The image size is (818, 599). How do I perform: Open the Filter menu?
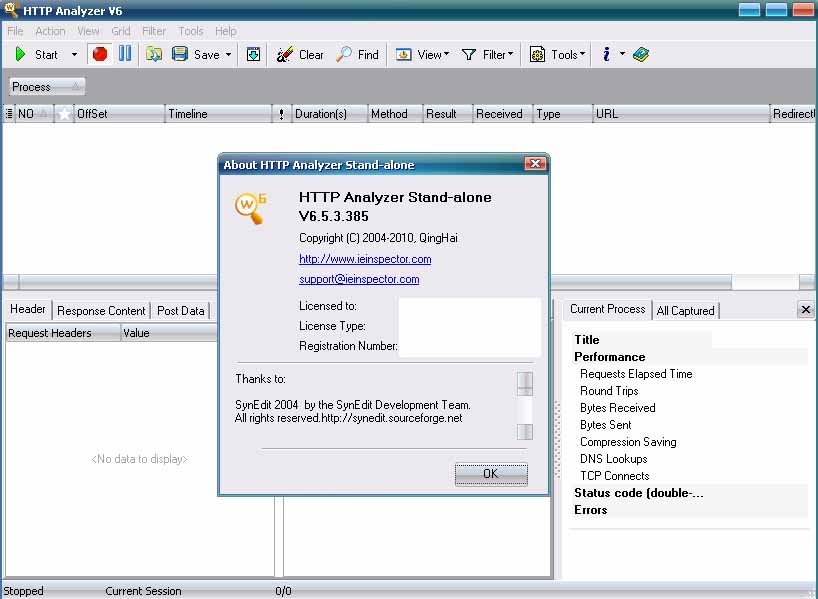tap(154, 31)
